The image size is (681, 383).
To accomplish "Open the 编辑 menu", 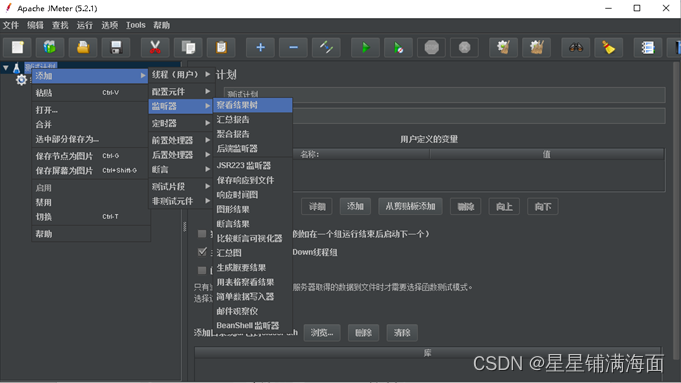I will click(35, 25).
